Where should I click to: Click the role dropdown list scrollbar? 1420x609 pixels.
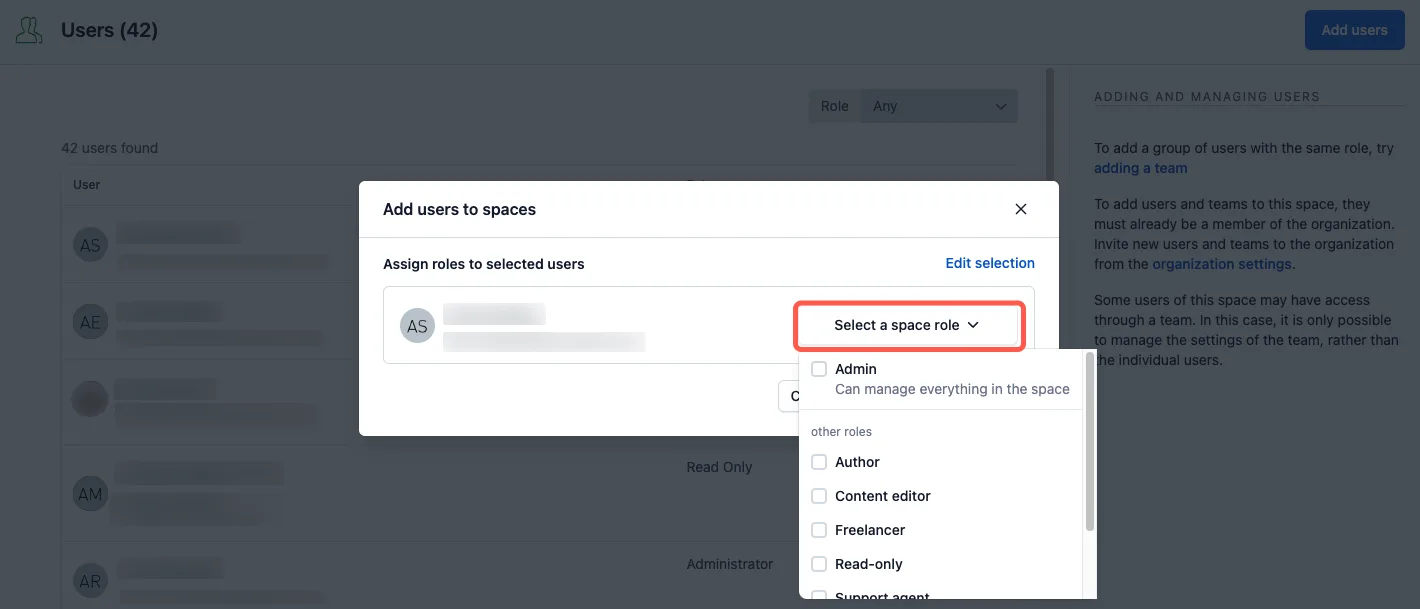coord(1090,440)
